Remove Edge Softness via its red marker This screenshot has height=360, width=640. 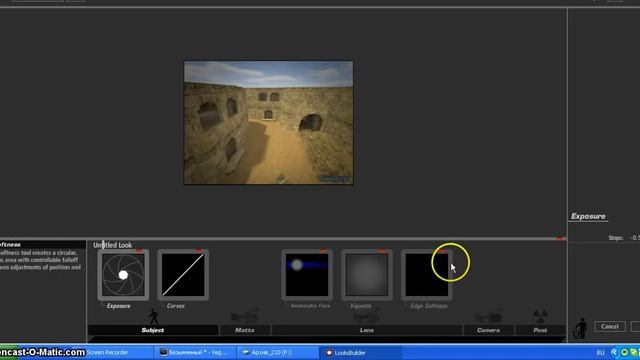click(443, 251)
